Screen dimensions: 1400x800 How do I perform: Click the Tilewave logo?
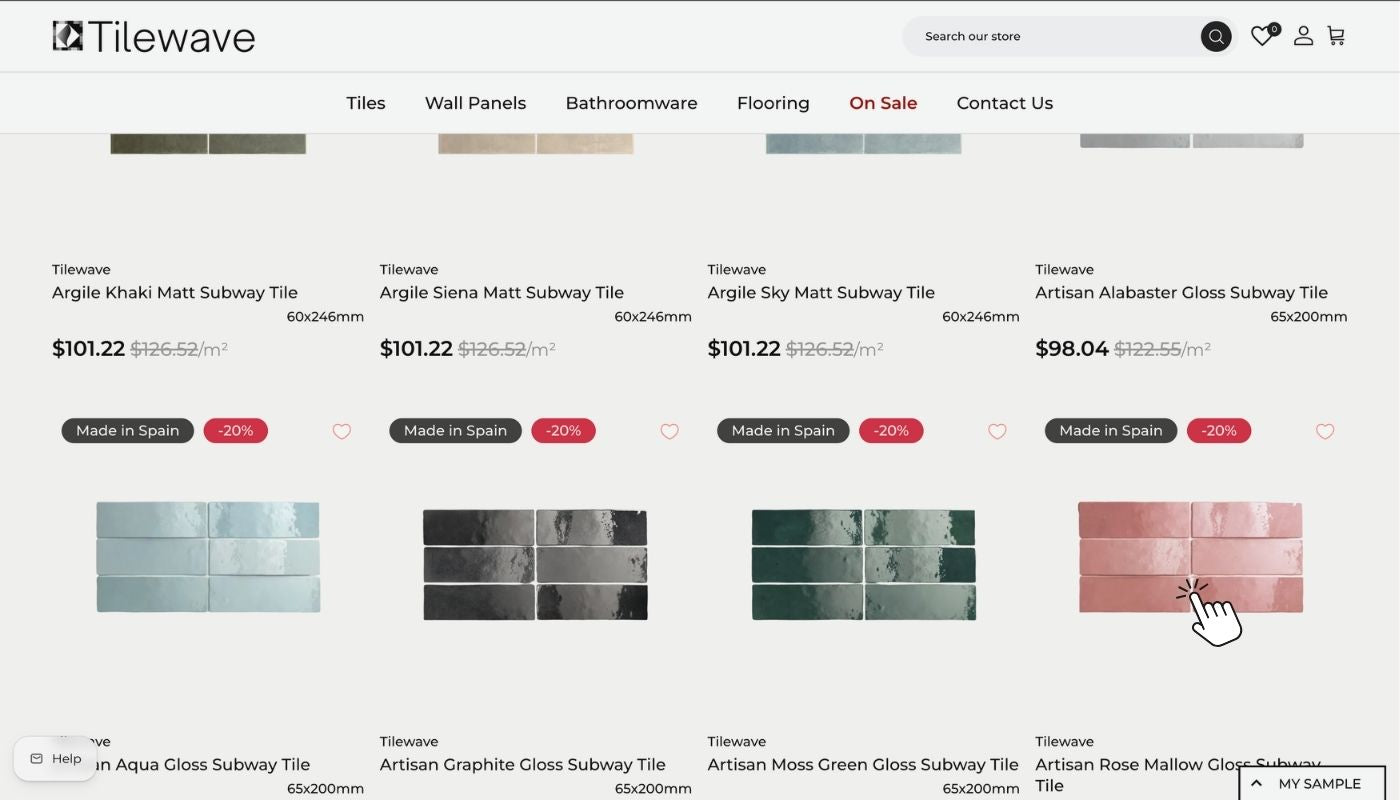[x=153, y=37]
